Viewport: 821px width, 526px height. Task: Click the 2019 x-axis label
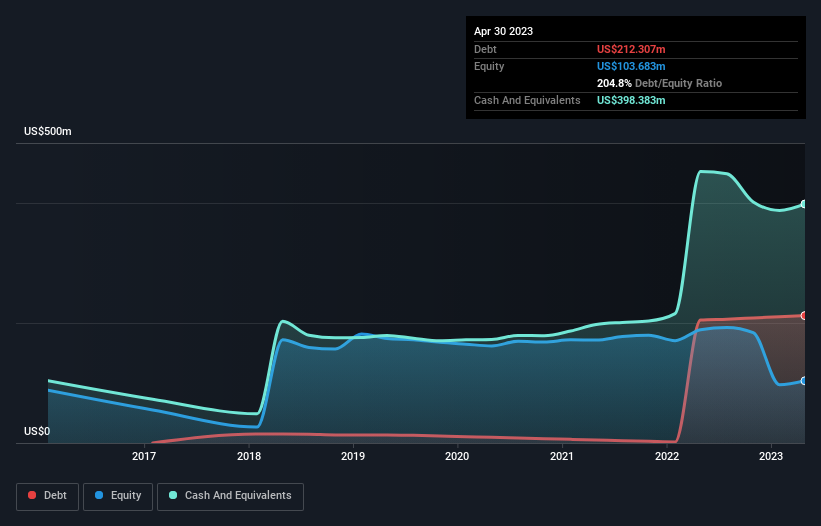click(x=353, y=456)
